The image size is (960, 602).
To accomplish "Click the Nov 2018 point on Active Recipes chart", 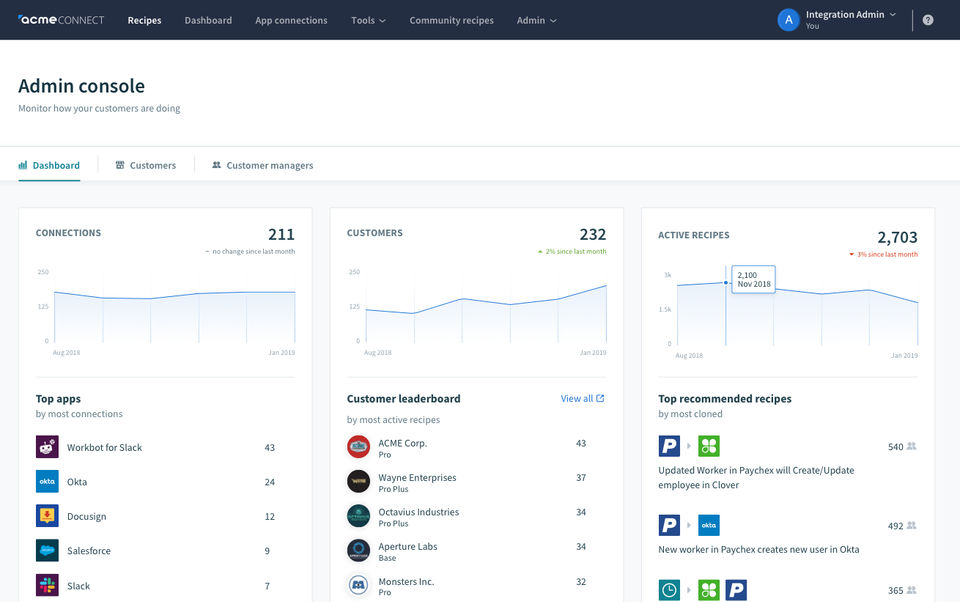I will click(726, 283).
